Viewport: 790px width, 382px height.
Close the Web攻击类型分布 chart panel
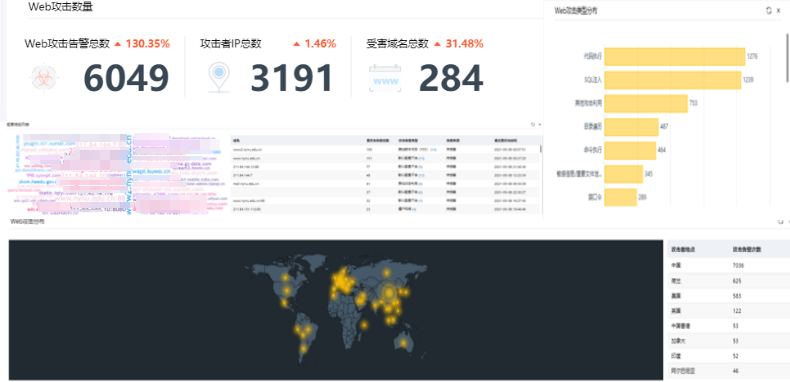coord(778,10)
